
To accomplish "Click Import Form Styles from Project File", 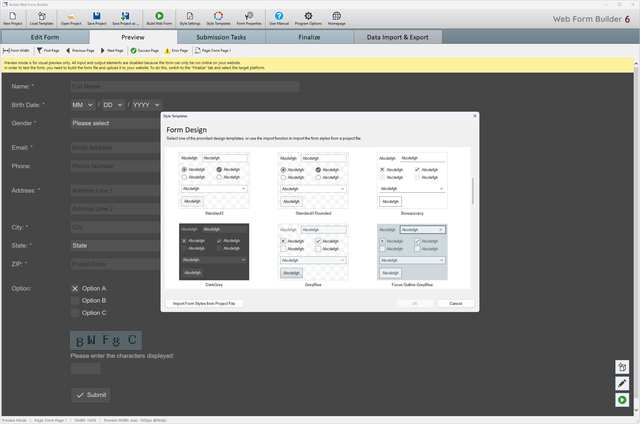I will [x=204, y=304].
